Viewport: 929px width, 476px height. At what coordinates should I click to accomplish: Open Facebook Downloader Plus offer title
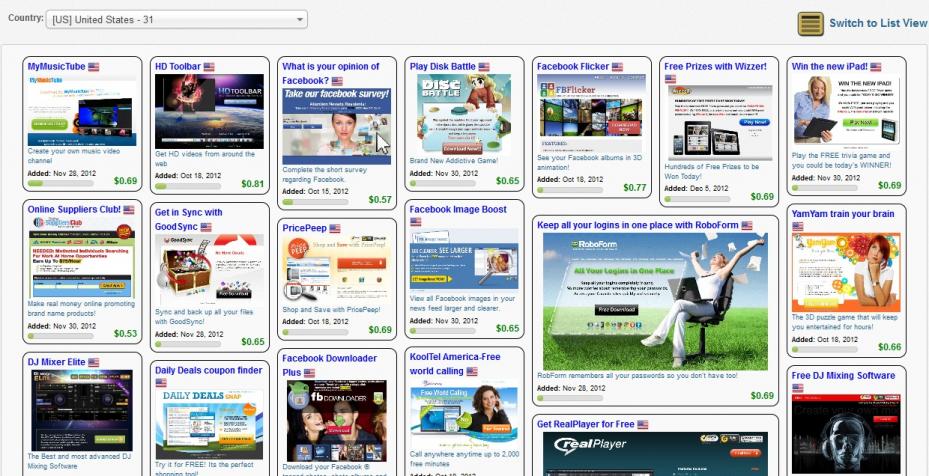click(329, 365)
